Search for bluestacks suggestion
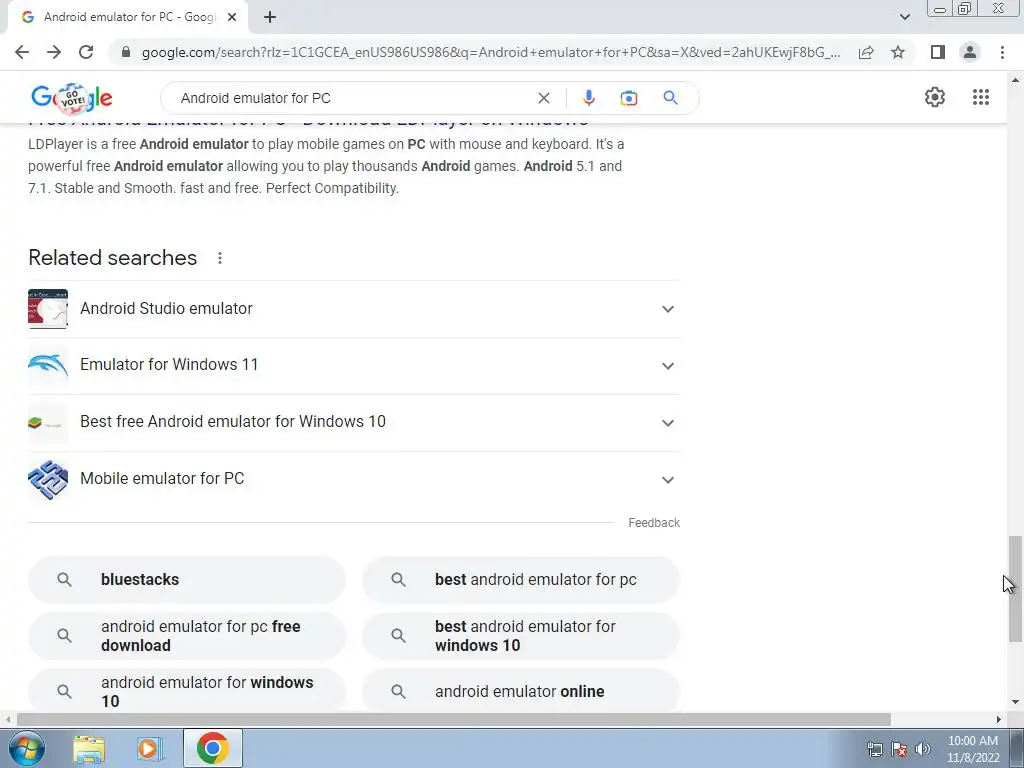 coord(187,579)
